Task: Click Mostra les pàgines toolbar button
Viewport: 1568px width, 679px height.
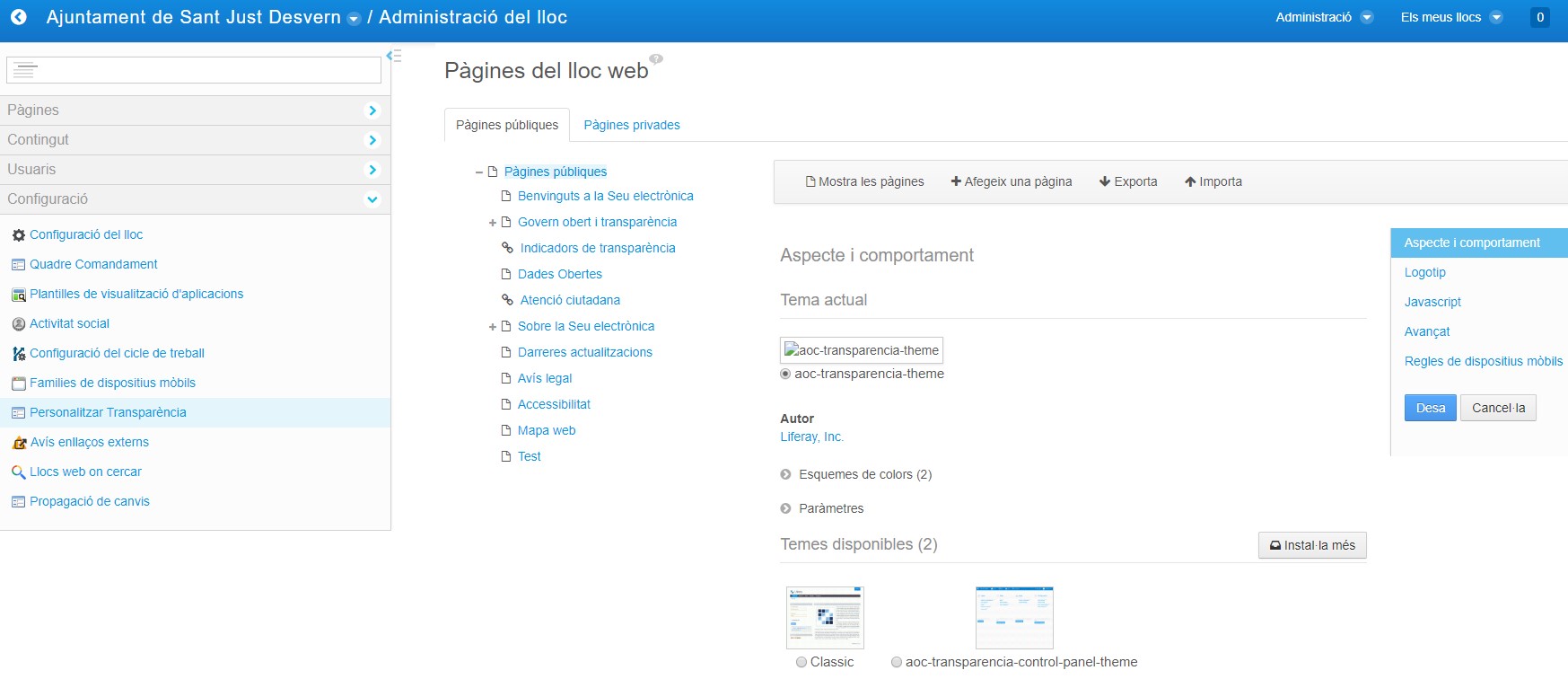Action: 865,181
